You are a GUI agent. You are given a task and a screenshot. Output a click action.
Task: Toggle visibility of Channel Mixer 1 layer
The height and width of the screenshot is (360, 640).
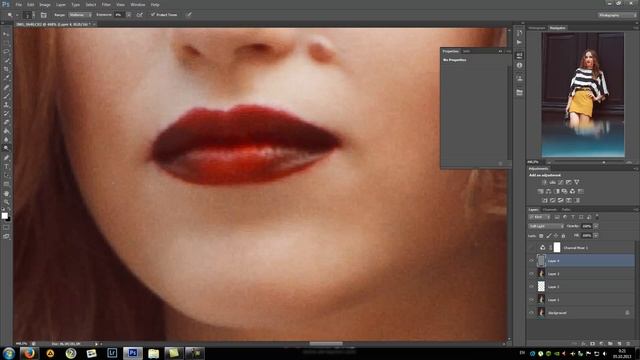pos(531,248)
